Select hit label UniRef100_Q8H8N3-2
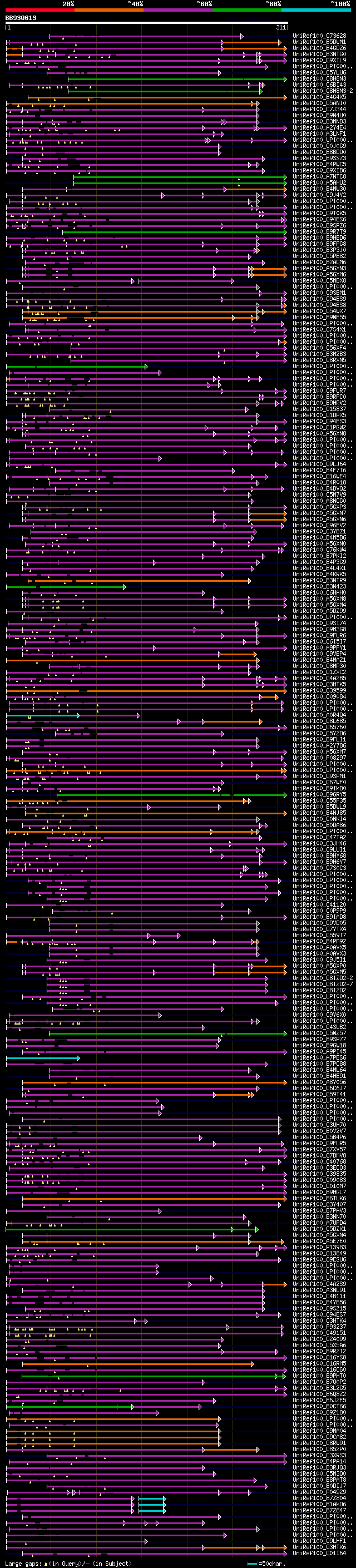This screenshot has width=356, height=1568. pos(323,91)
